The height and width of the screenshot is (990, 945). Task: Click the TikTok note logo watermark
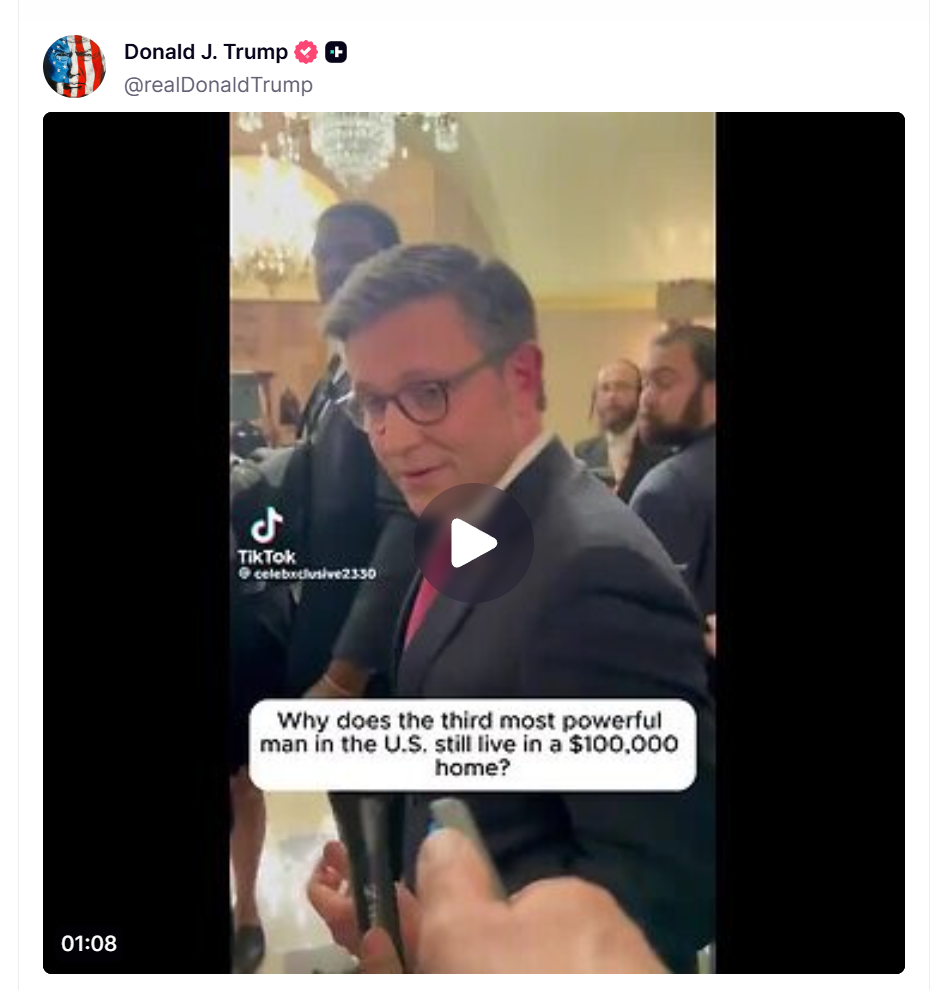pyautogui.click(x=266, y=525)
